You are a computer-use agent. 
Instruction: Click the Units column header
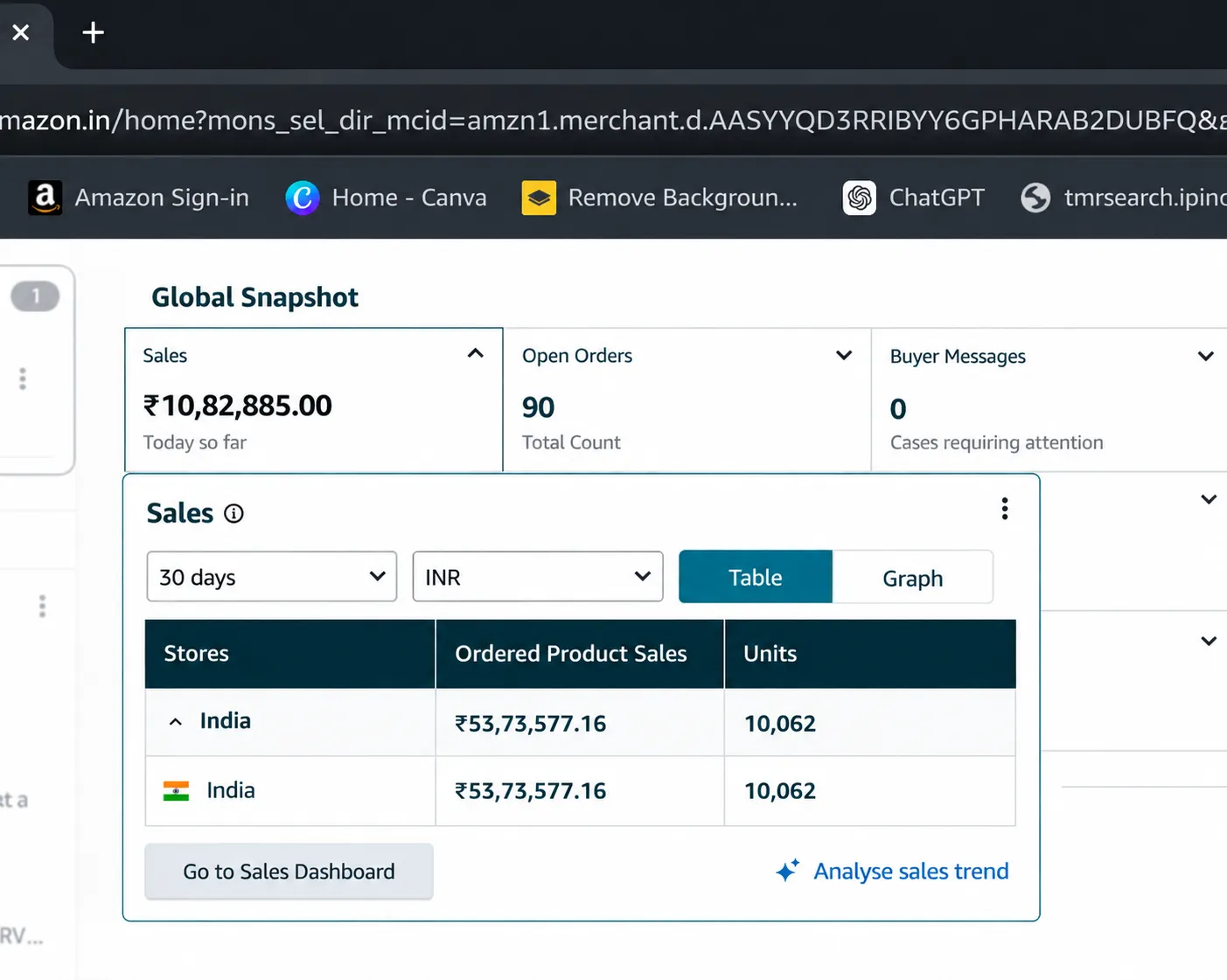click(870, 654)
